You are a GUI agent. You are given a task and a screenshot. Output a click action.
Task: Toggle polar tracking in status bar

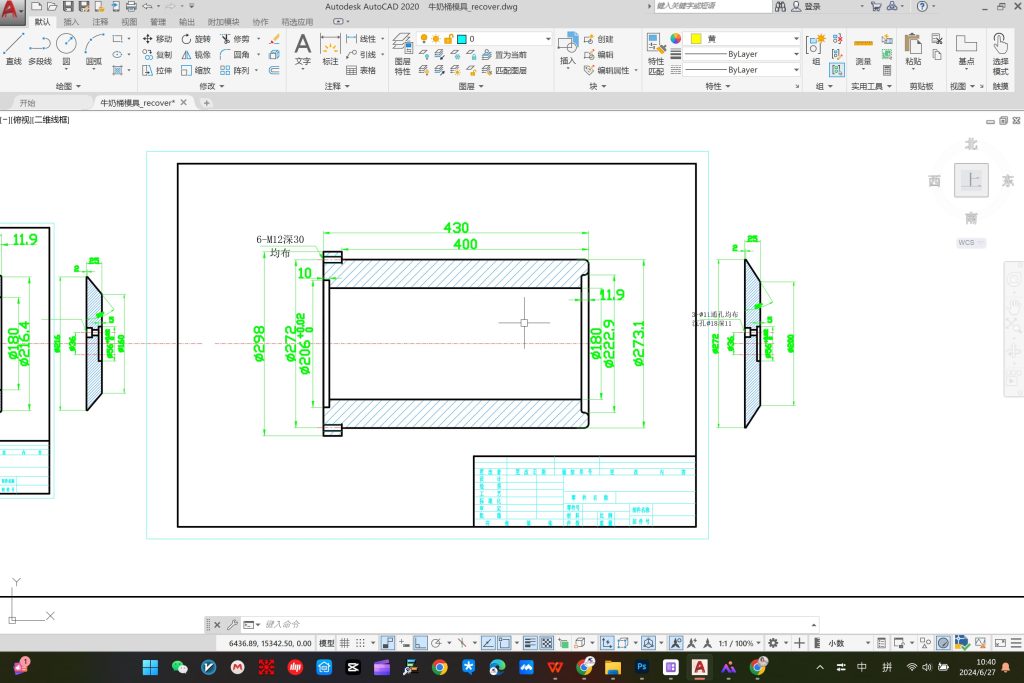436,643
